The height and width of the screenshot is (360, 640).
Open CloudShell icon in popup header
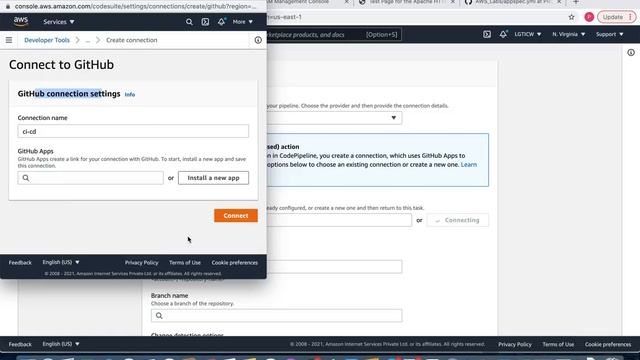click(x=205, y=22)
